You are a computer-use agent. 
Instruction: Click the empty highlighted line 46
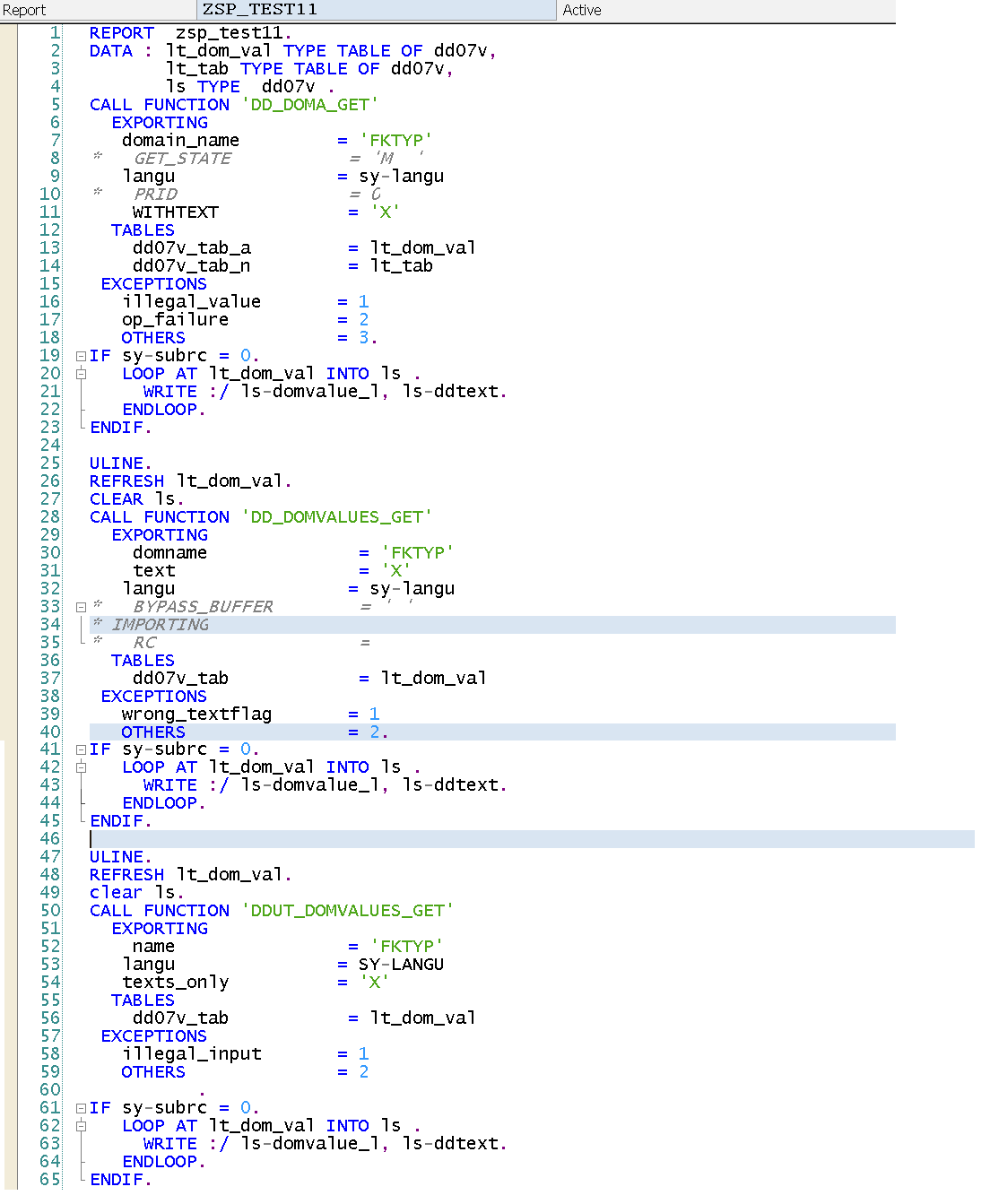coord(179,838)
